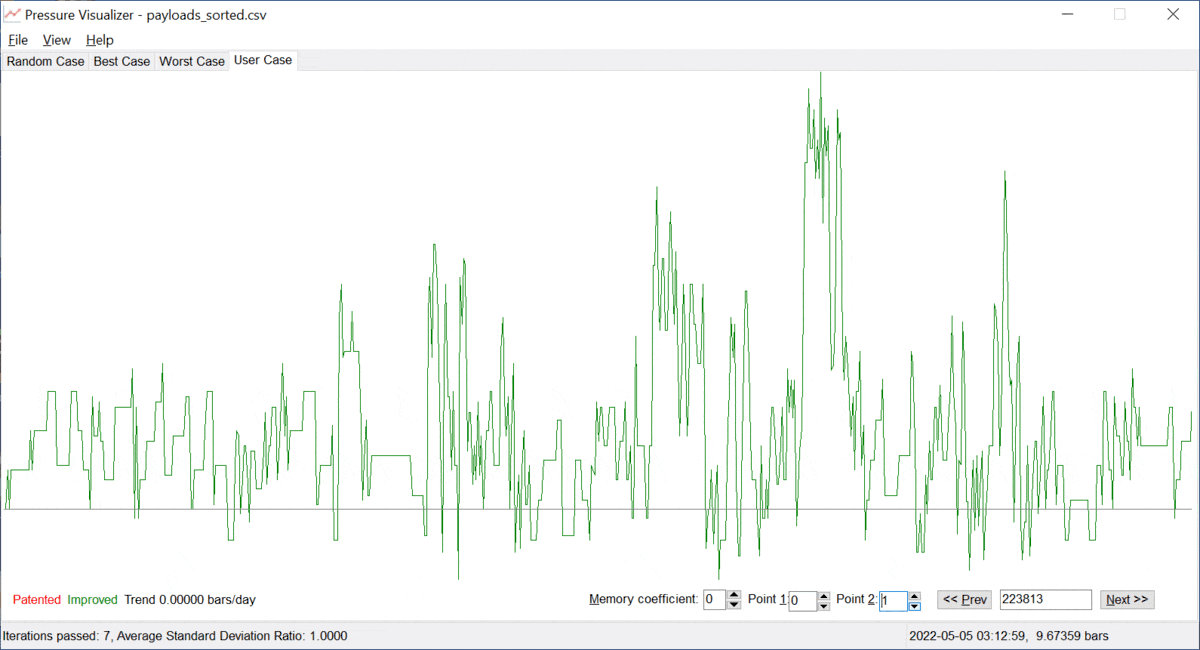The width and height of the screenshot is (1200, 650).
Task: Focus the Point 2 value field
Action: click(893, 600)
